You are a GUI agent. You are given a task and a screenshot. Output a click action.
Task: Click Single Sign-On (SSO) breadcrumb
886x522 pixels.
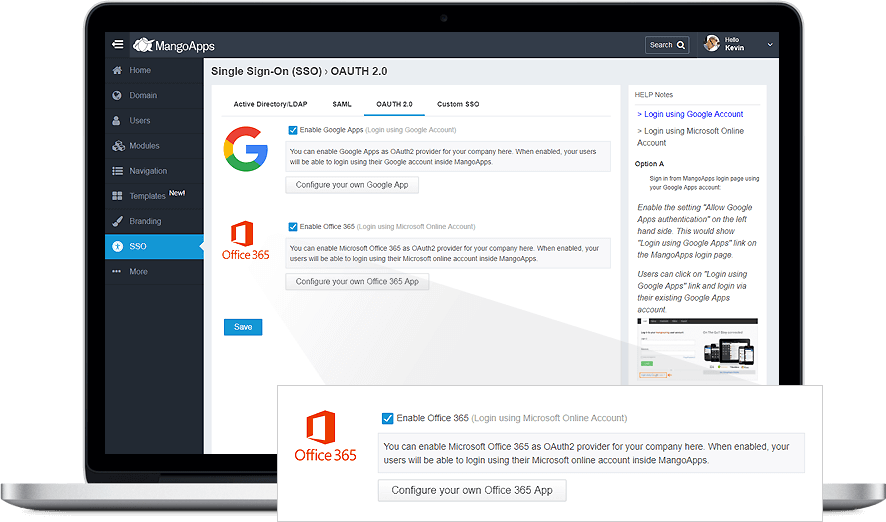click(x=266, y=71)
